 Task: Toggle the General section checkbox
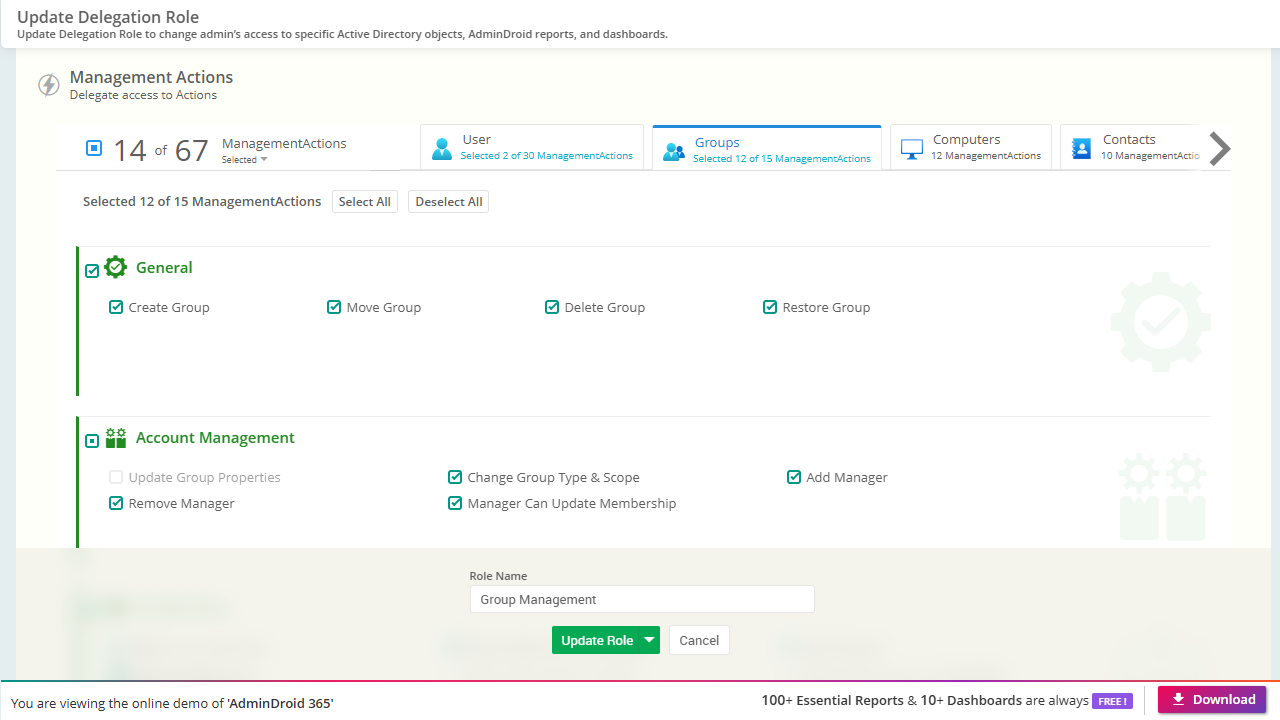92,271
